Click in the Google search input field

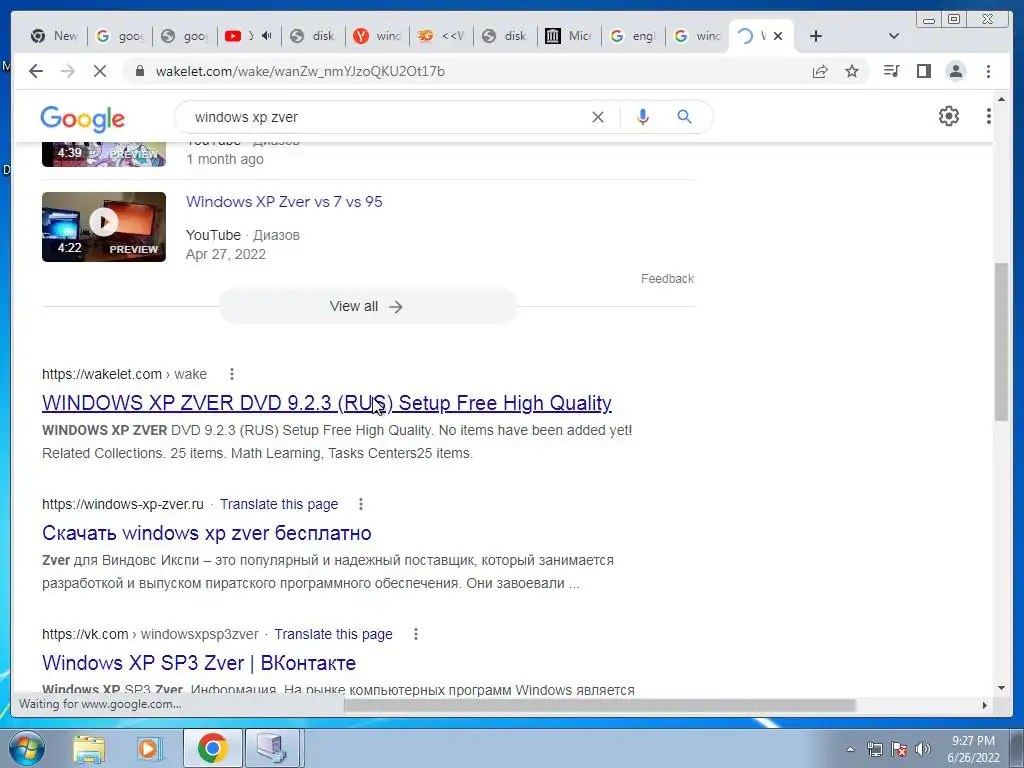pyautogui.click(x=385, y=117)
